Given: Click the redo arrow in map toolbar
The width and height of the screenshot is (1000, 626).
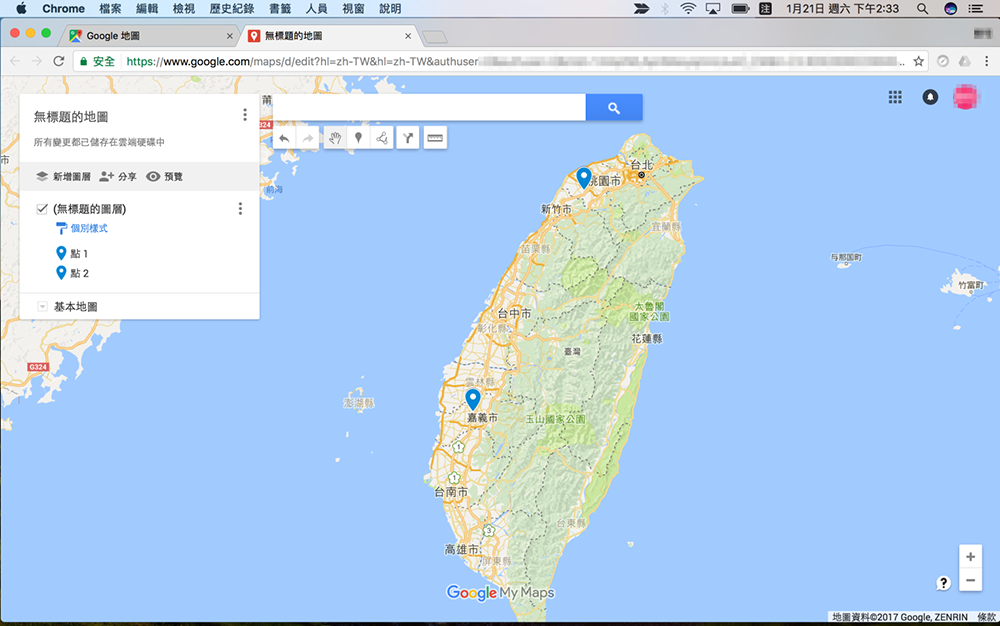Looking at the screenshot, I should click(x=308, y=138).
